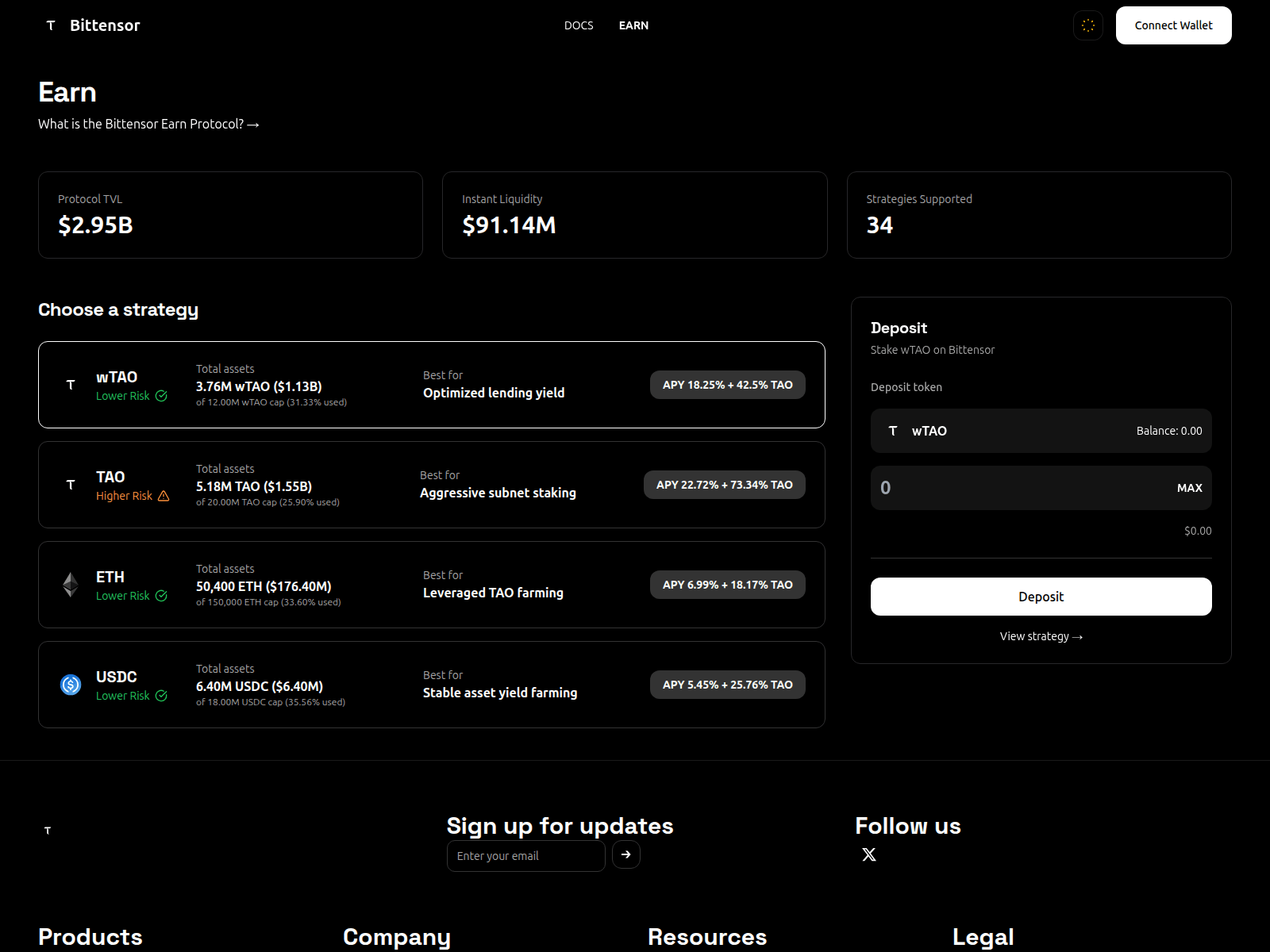Click the Bittensor logo icon in header

tap(51, 25)
